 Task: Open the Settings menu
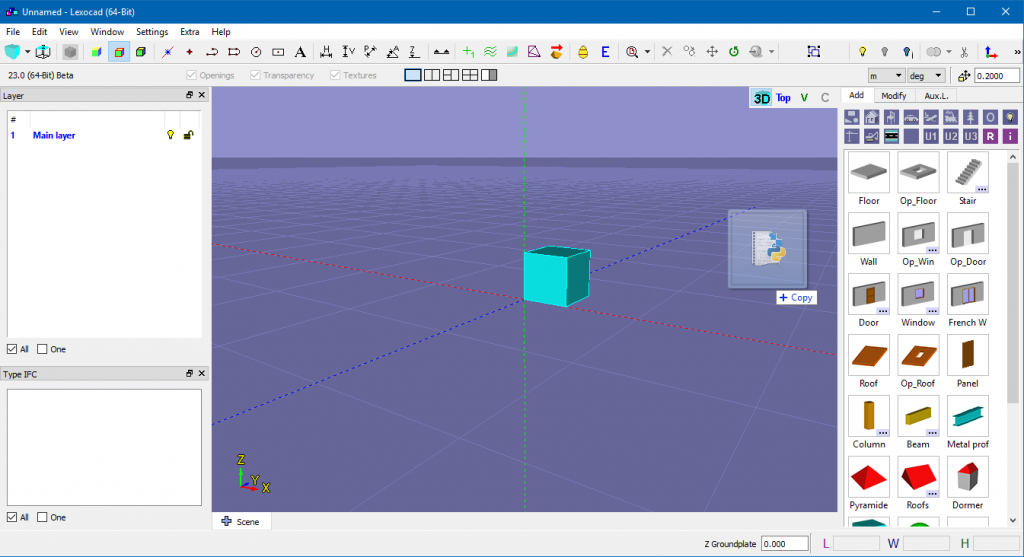tap(152, 31)
